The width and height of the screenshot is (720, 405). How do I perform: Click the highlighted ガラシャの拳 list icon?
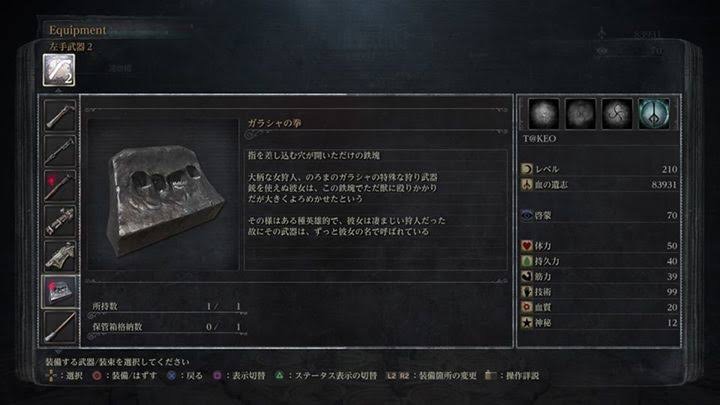60,291
